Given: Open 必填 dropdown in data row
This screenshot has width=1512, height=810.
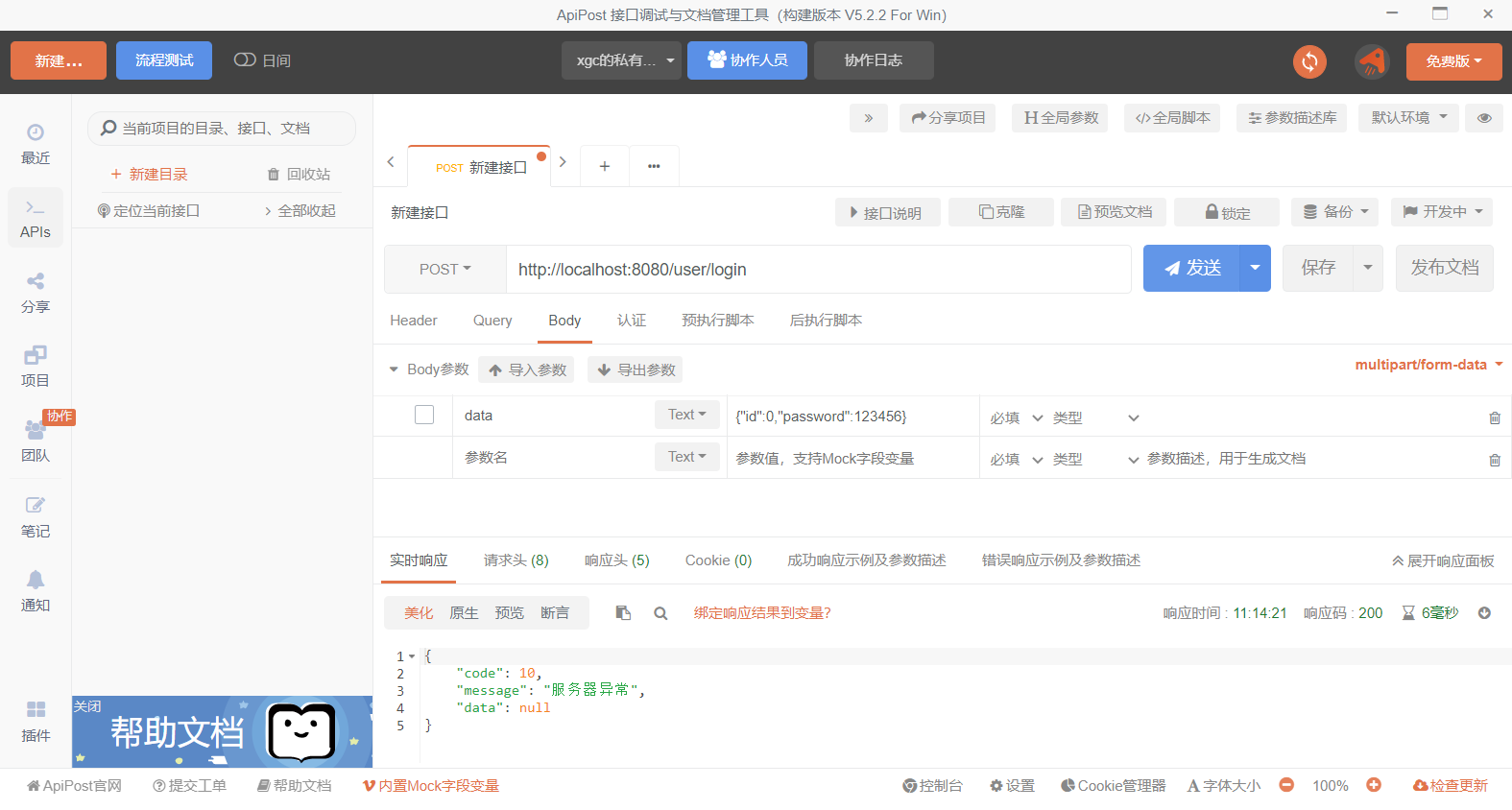Looking at the screenshot, I should click(x=1017, y=417).
